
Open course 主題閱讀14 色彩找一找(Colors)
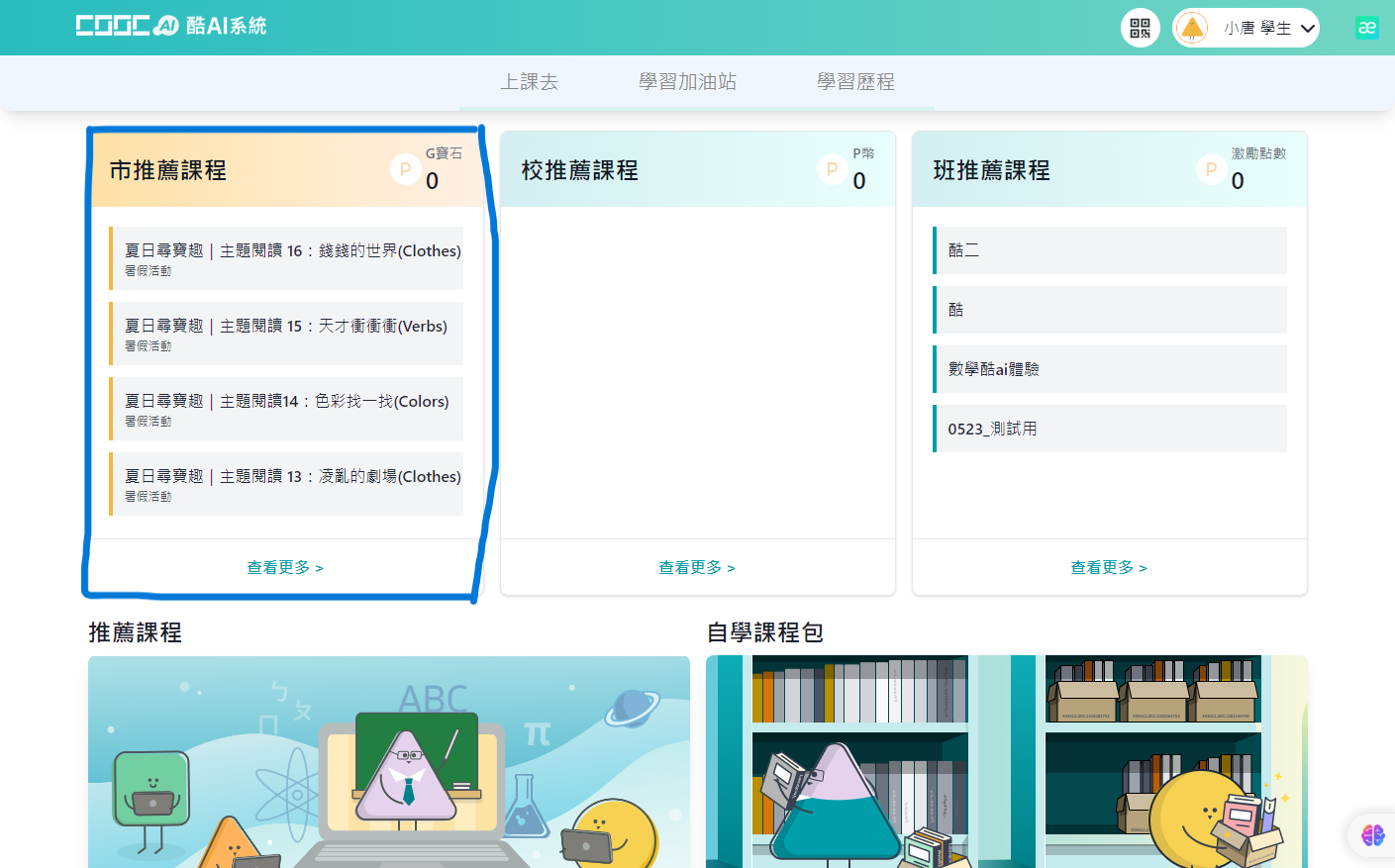(x=286, y=409)
